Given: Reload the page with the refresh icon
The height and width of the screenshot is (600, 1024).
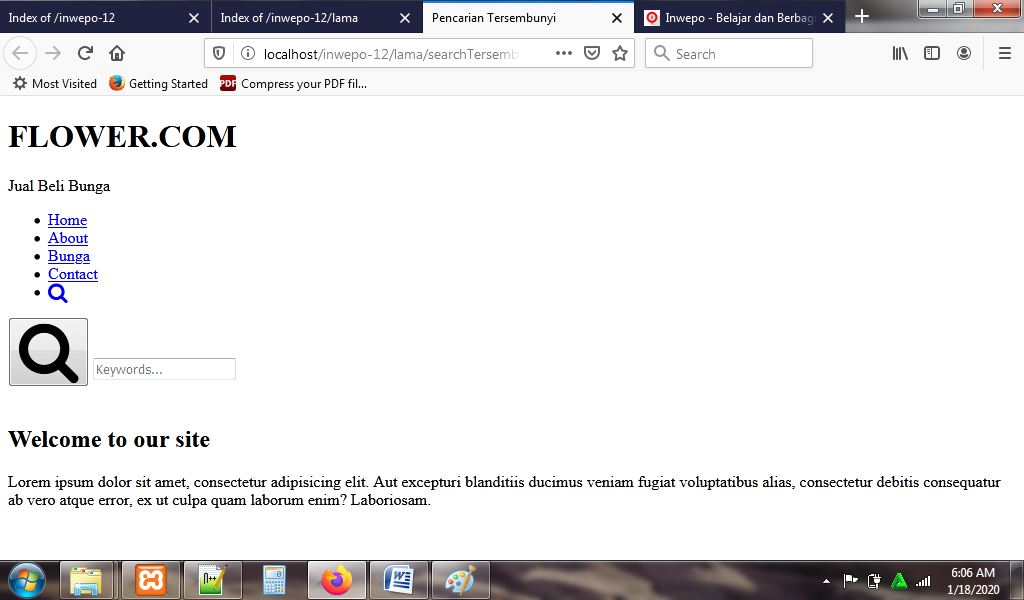Looking at the screenshot, I should pyautogui.click(x=85, y=53).
